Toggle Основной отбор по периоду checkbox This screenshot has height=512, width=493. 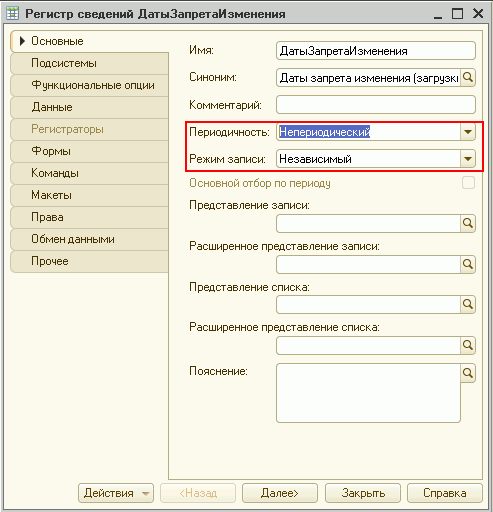[x=468, y=183]
